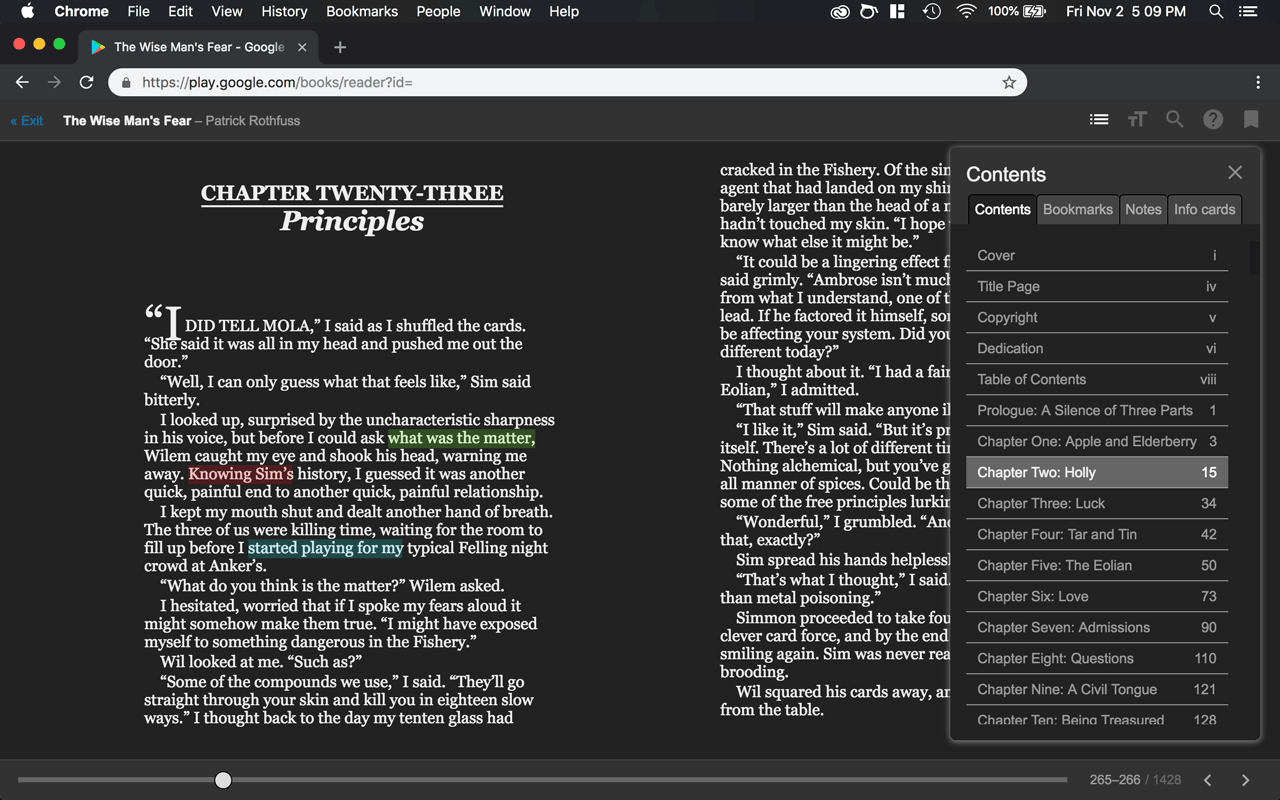
Task: Click the browser back arrow
Action: coord(22,82)
